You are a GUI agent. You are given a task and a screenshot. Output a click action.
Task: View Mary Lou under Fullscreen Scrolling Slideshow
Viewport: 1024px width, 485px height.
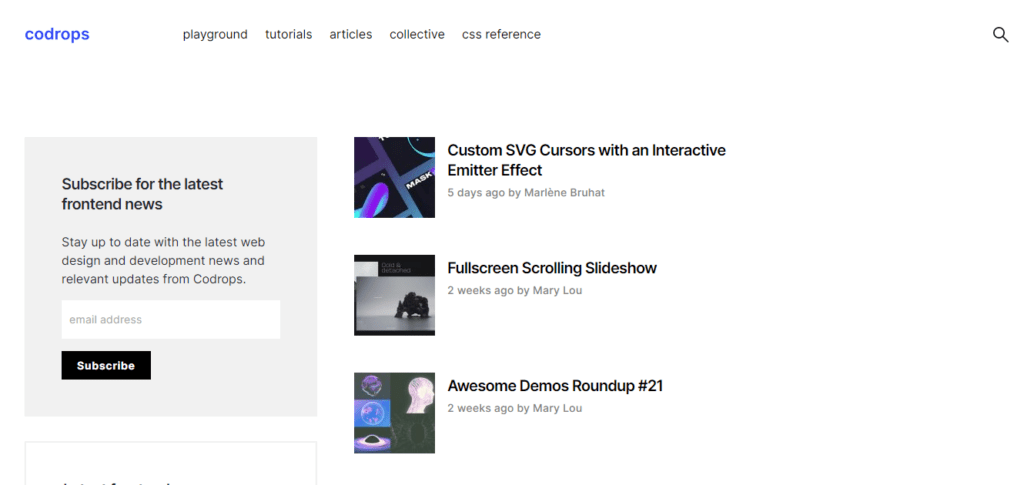[557, 290]
